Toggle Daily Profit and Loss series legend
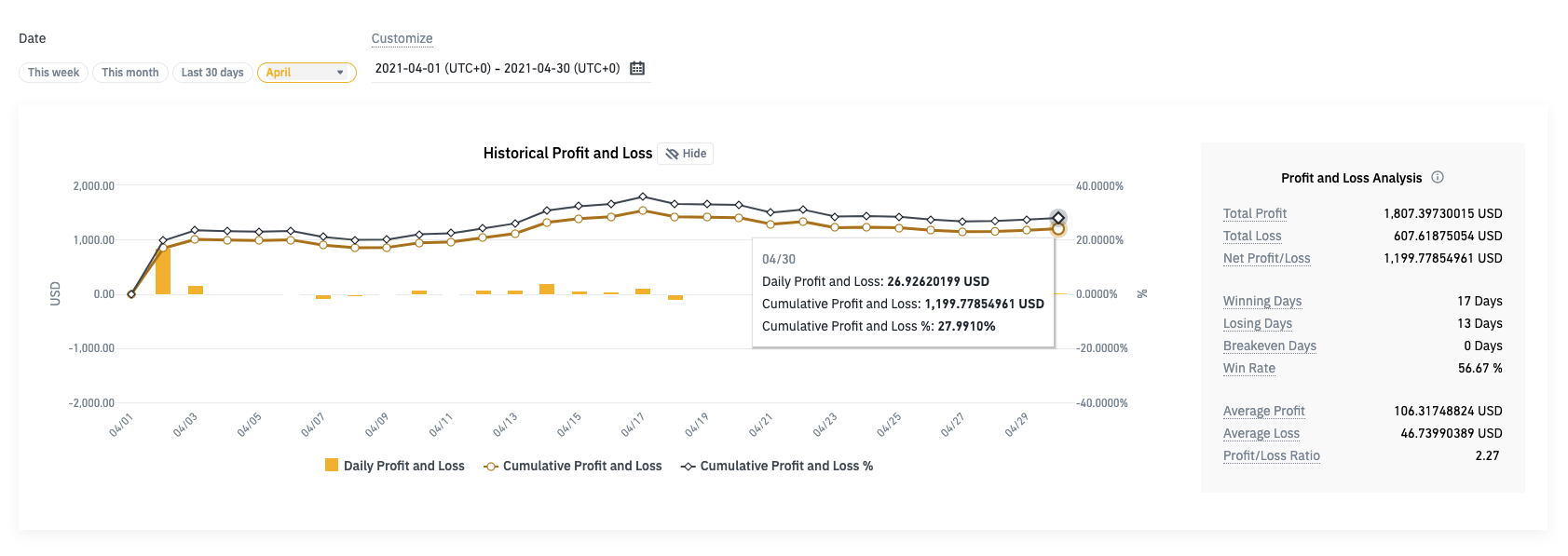Image resolution: width=1568 pixels, height=556 pixels. [403, 466]
